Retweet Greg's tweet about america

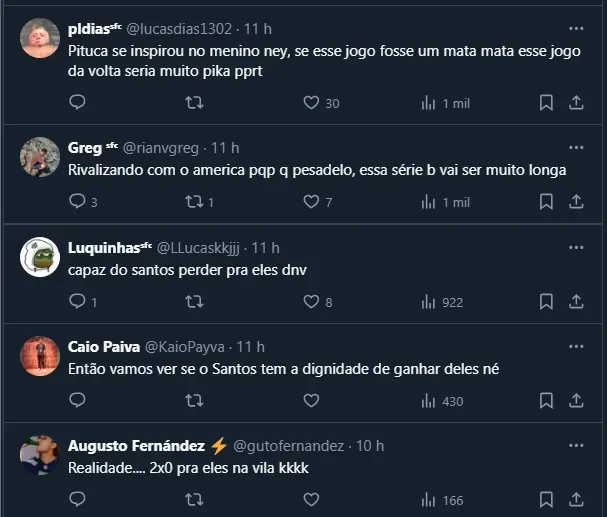(x=195, y=202)
